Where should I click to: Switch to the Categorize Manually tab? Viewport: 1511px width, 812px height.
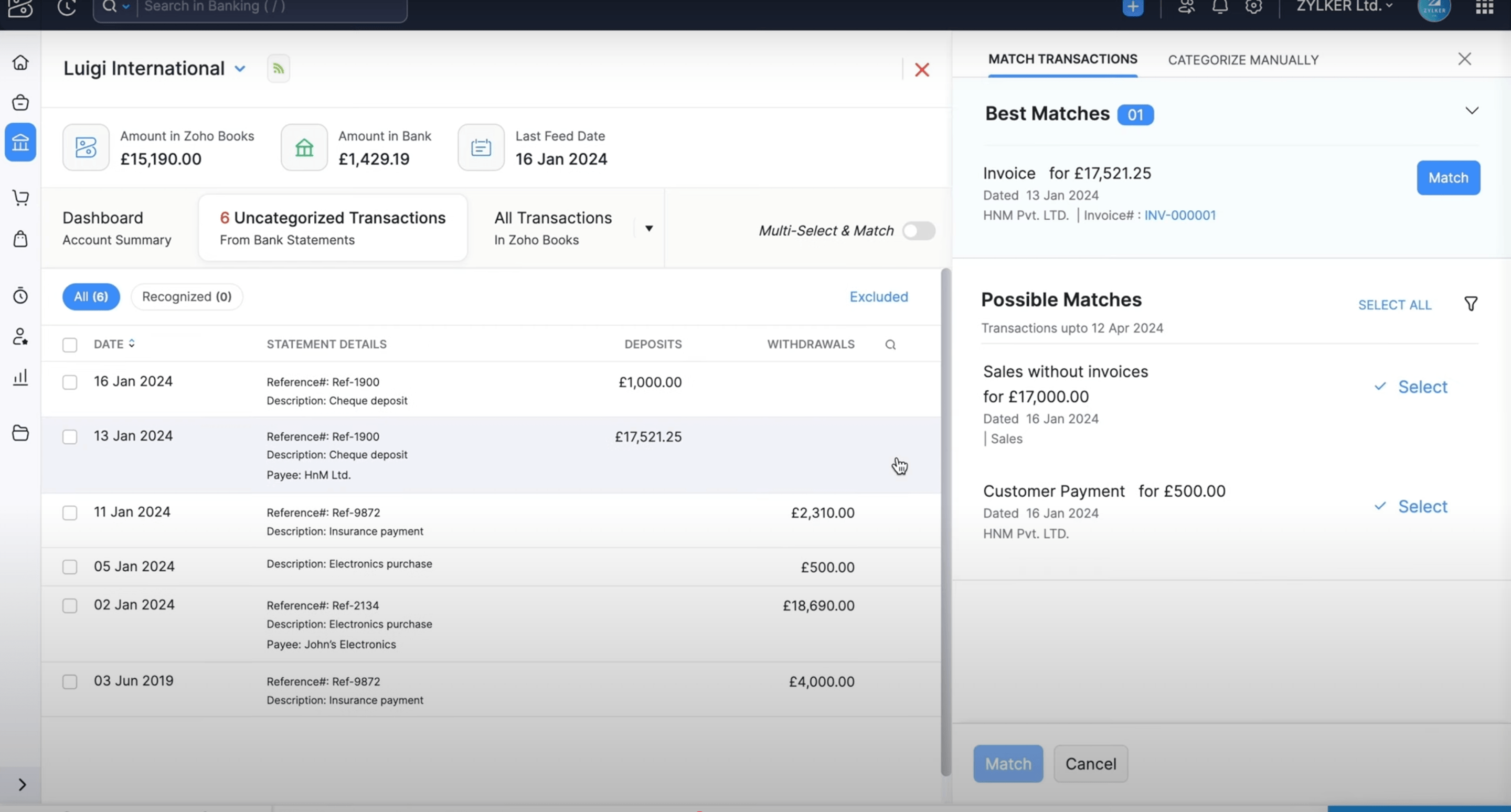pos(1243,60)
